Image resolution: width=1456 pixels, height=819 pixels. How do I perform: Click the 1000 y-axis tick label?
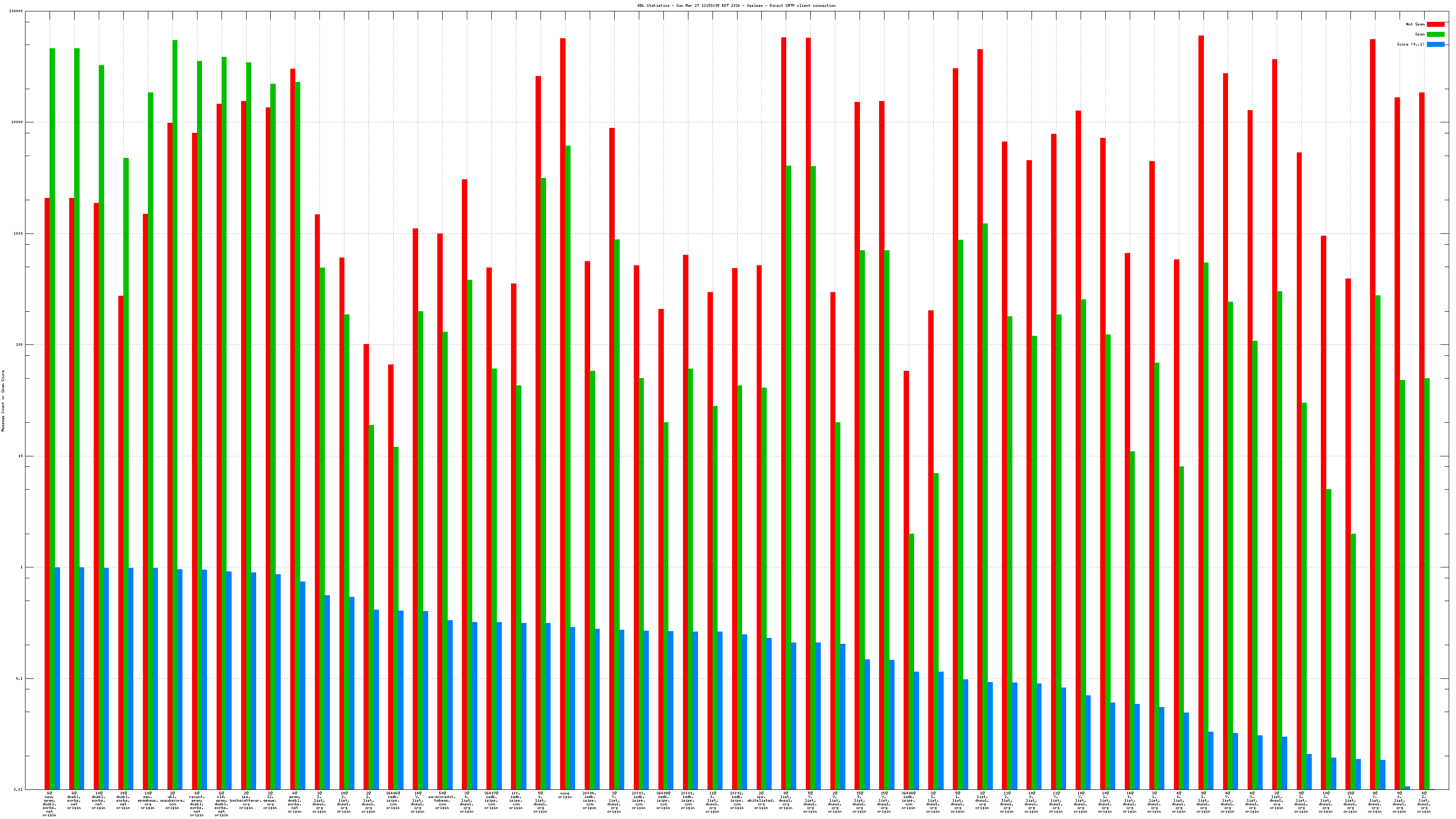(x=19, y=233)
